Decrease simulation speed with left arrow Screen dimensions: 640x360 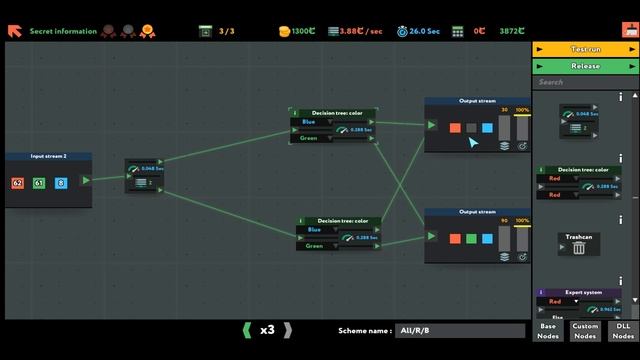tap(247, 330)
